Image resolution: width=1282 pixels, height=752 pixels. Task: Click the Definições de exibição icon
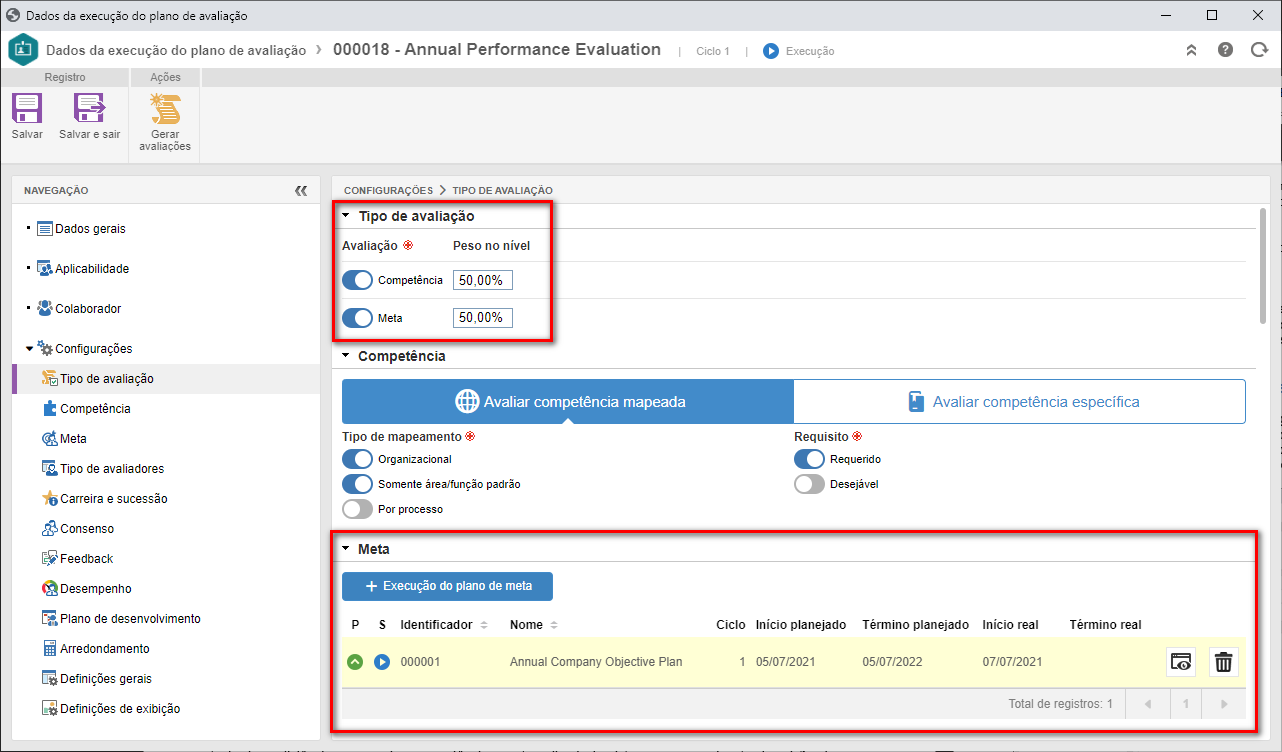pos(50,709)
